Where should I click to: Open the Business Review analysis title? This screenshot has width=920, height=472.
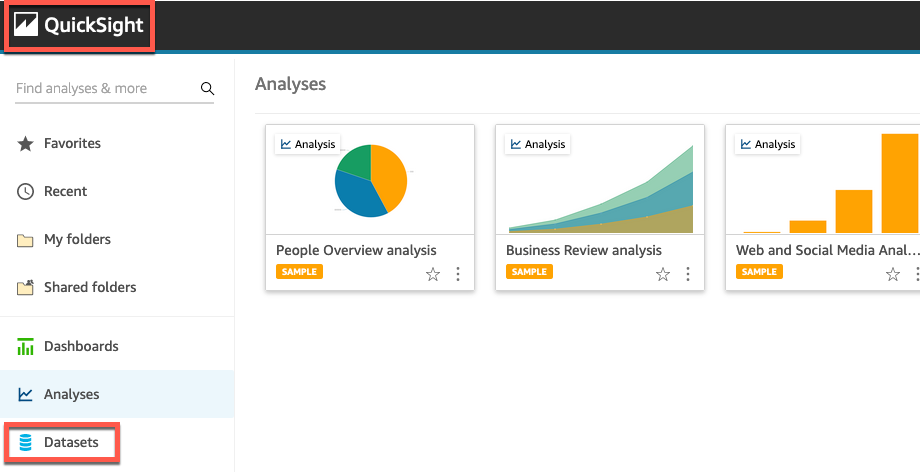click(584, 251)
